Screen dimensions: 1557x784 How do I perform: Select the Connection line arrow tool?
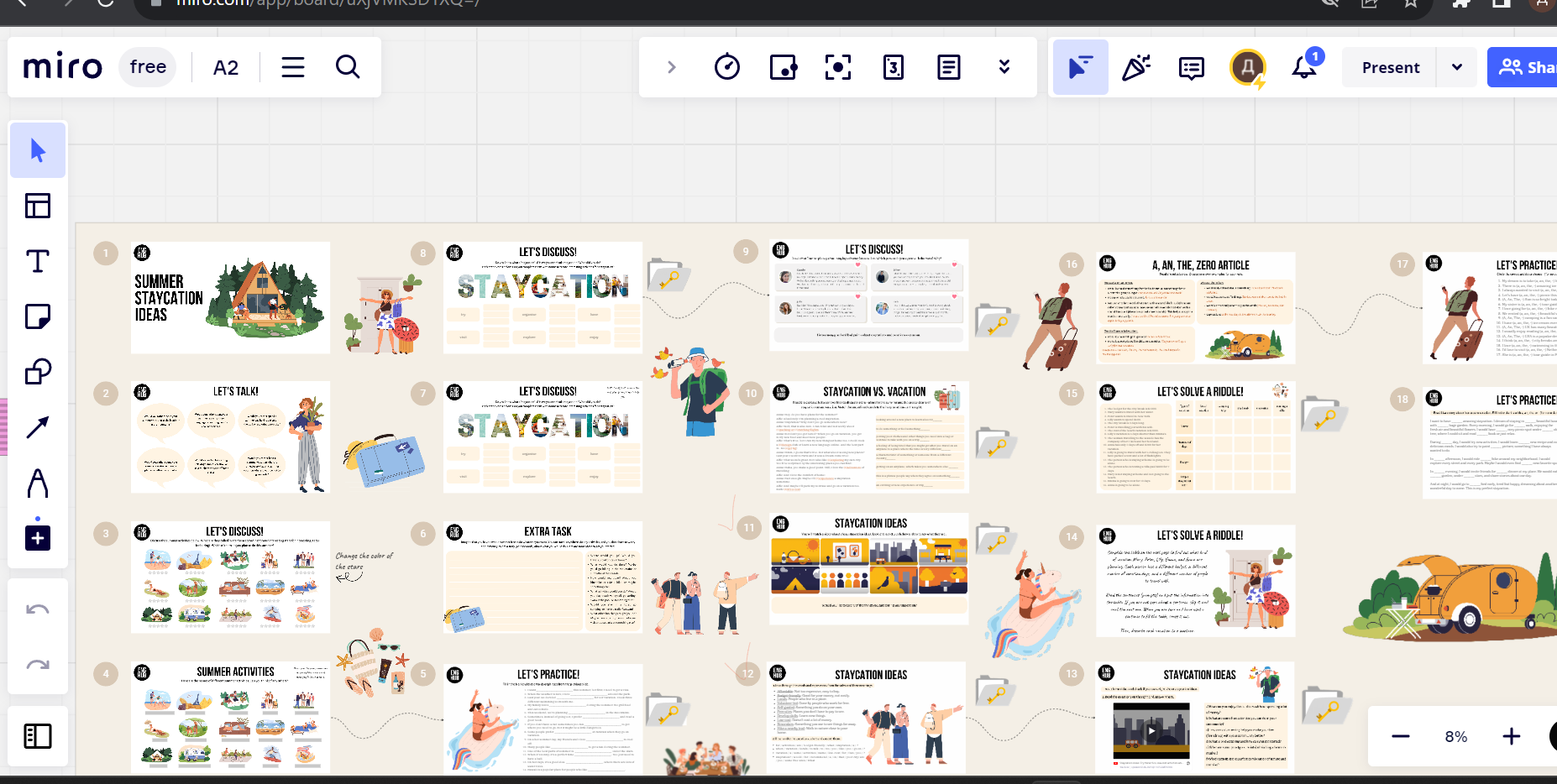38,427
